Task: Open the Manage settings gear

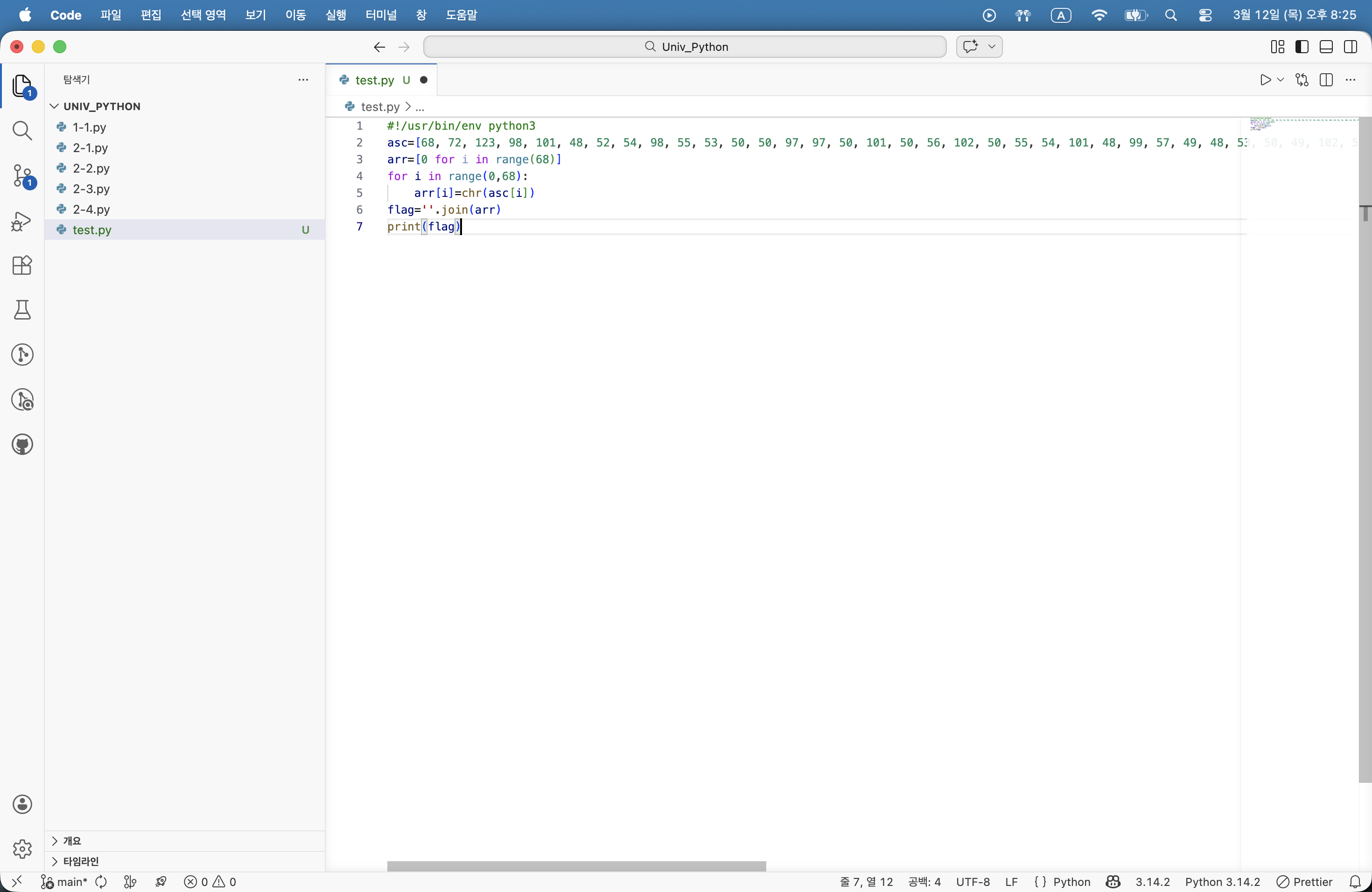Action: [22, 849]
